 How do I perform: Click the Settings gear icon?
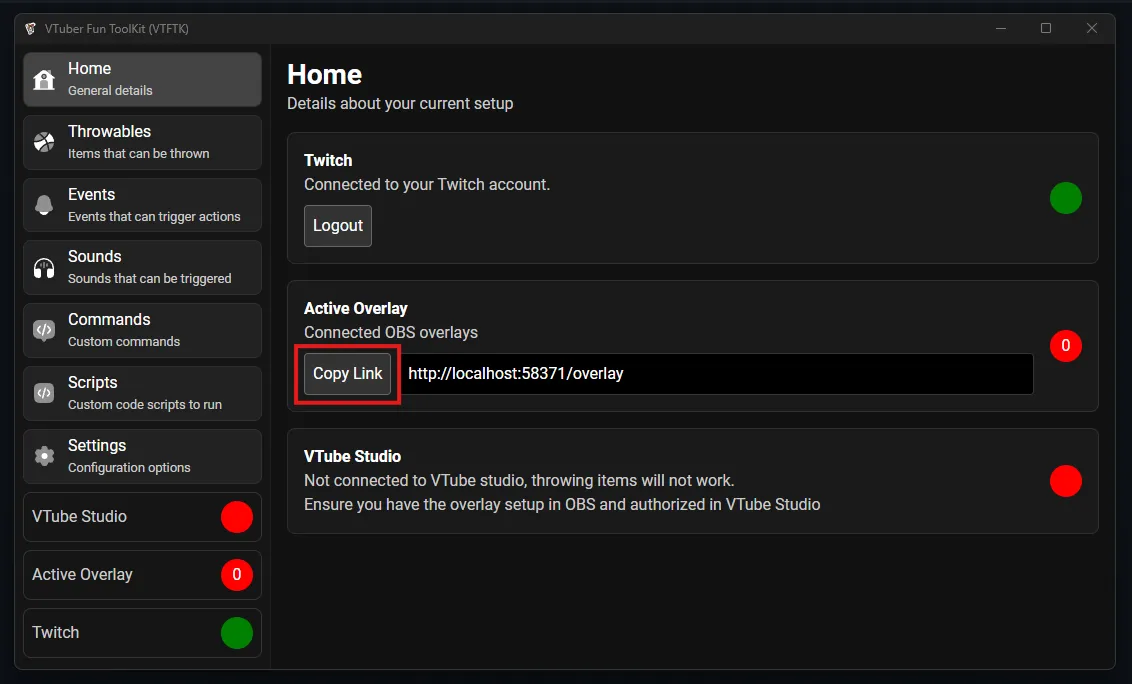point(44,456)
